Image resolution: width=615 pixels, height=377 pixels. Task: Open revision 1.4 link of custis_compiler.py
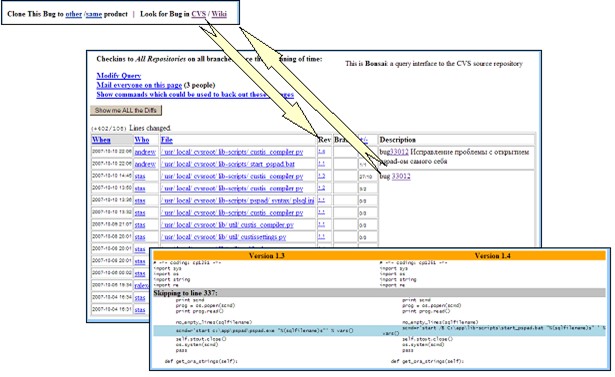click(x=322, y=152)
